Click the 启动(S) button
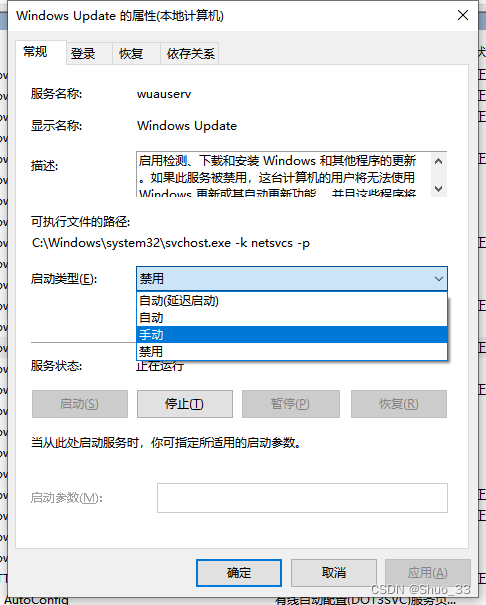Image resolution: width=486 pixels, height=605 pixels. [80, 404]
